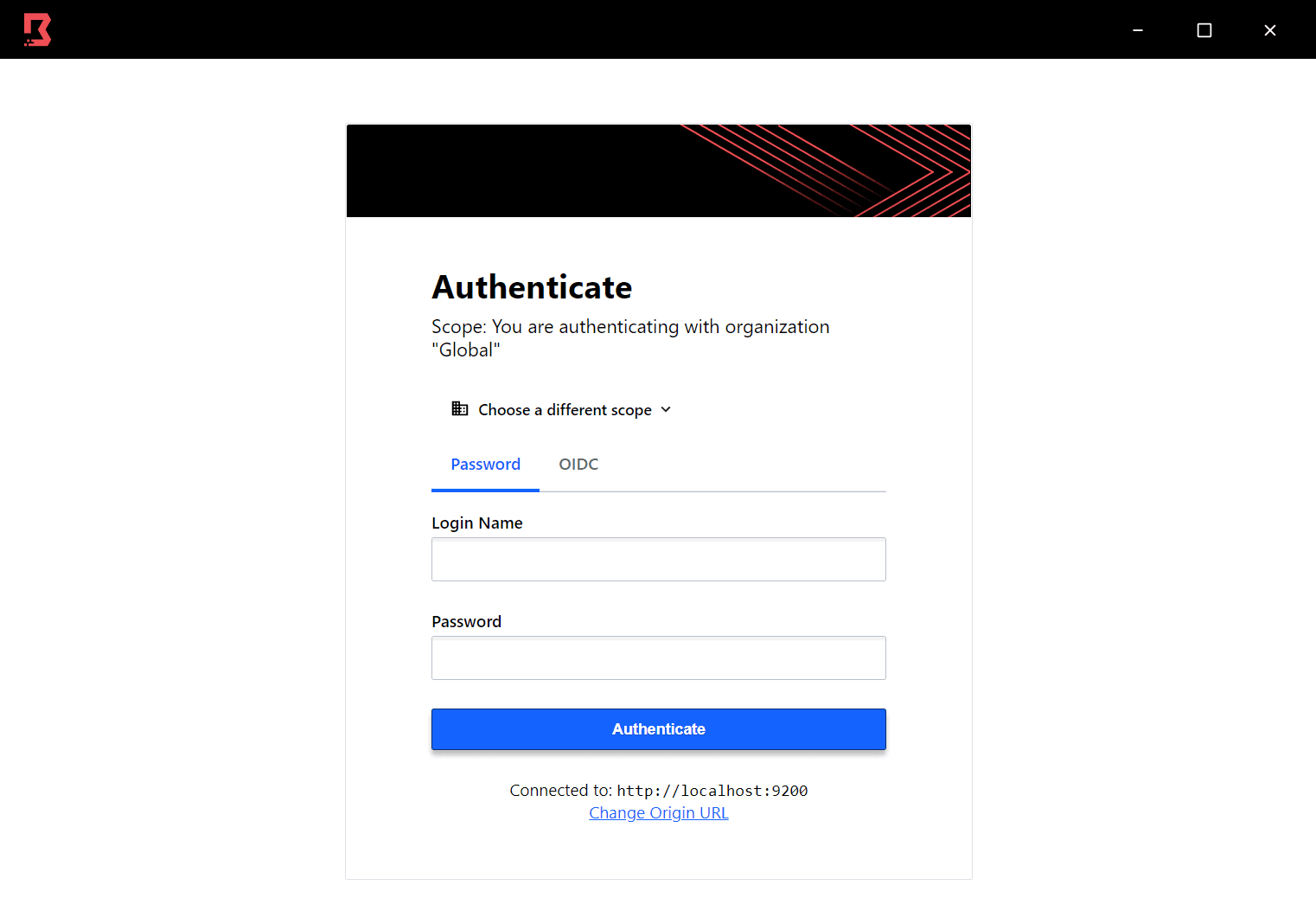Click the Password field label

[x=466, y=621]
